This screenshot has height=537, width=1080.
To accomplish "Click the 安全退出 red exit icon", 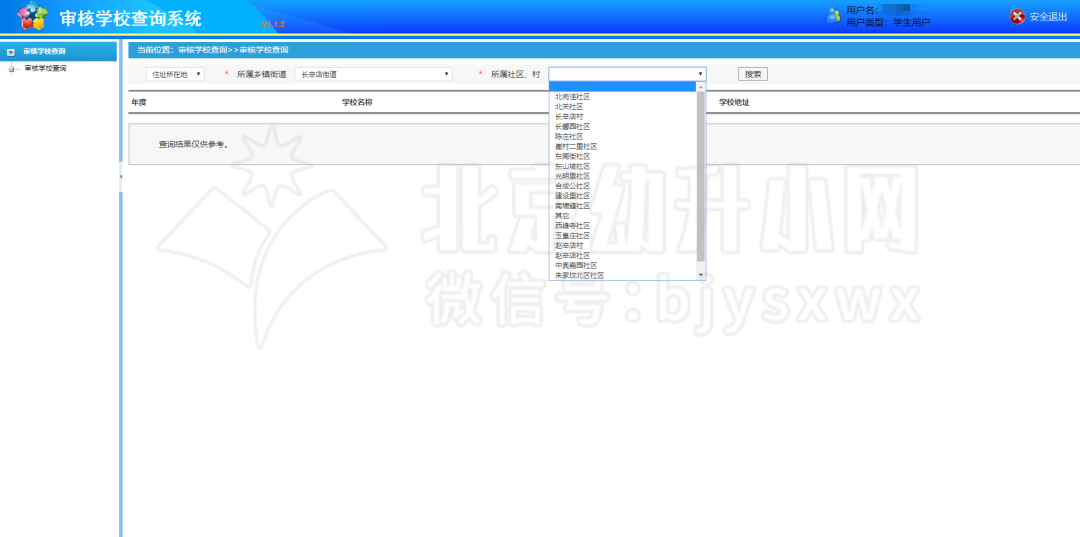I will (x=1017, y=17).
